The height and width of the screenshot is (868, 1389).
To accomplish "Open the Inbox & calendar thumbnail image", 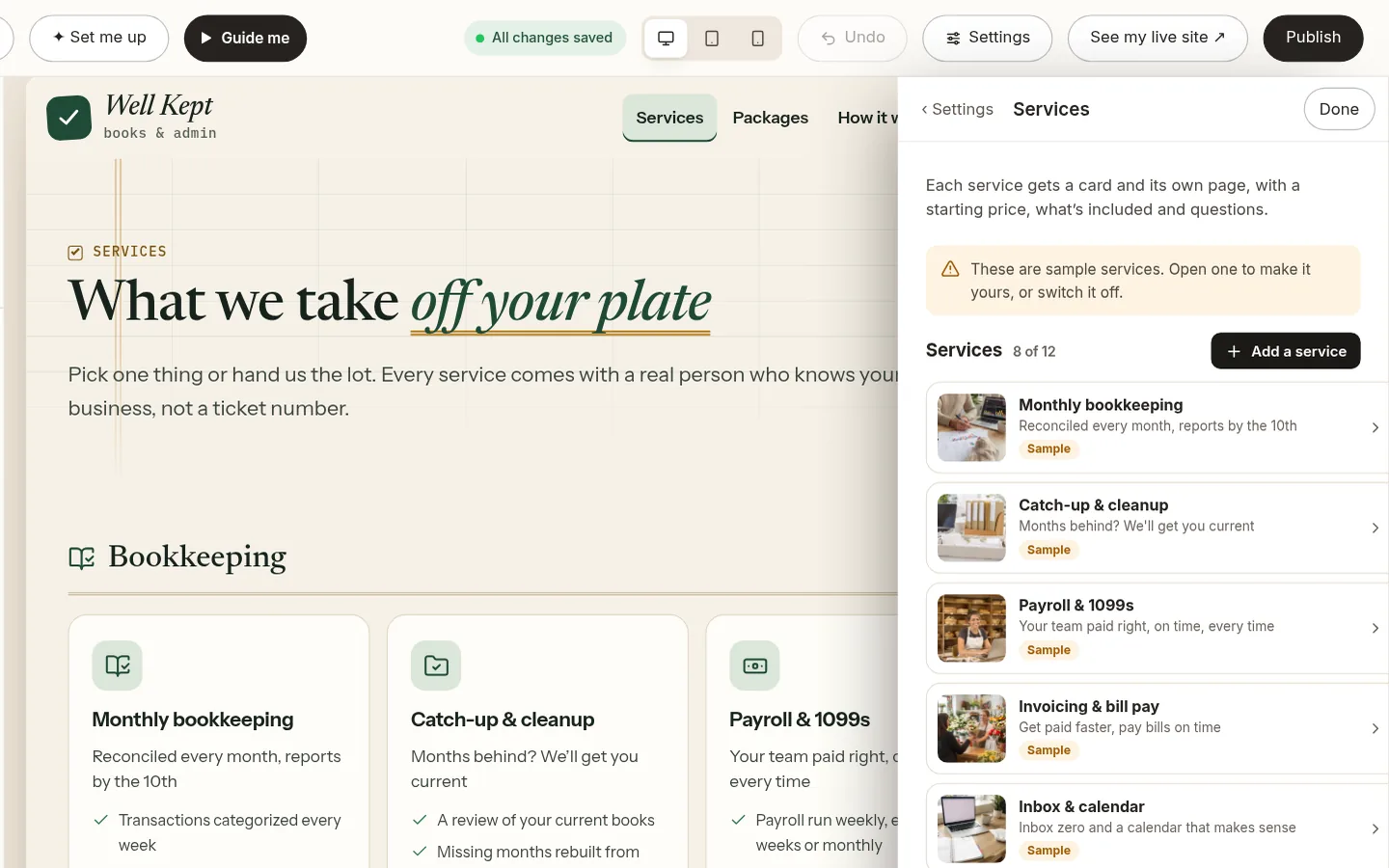I will [x=971, y=828].
